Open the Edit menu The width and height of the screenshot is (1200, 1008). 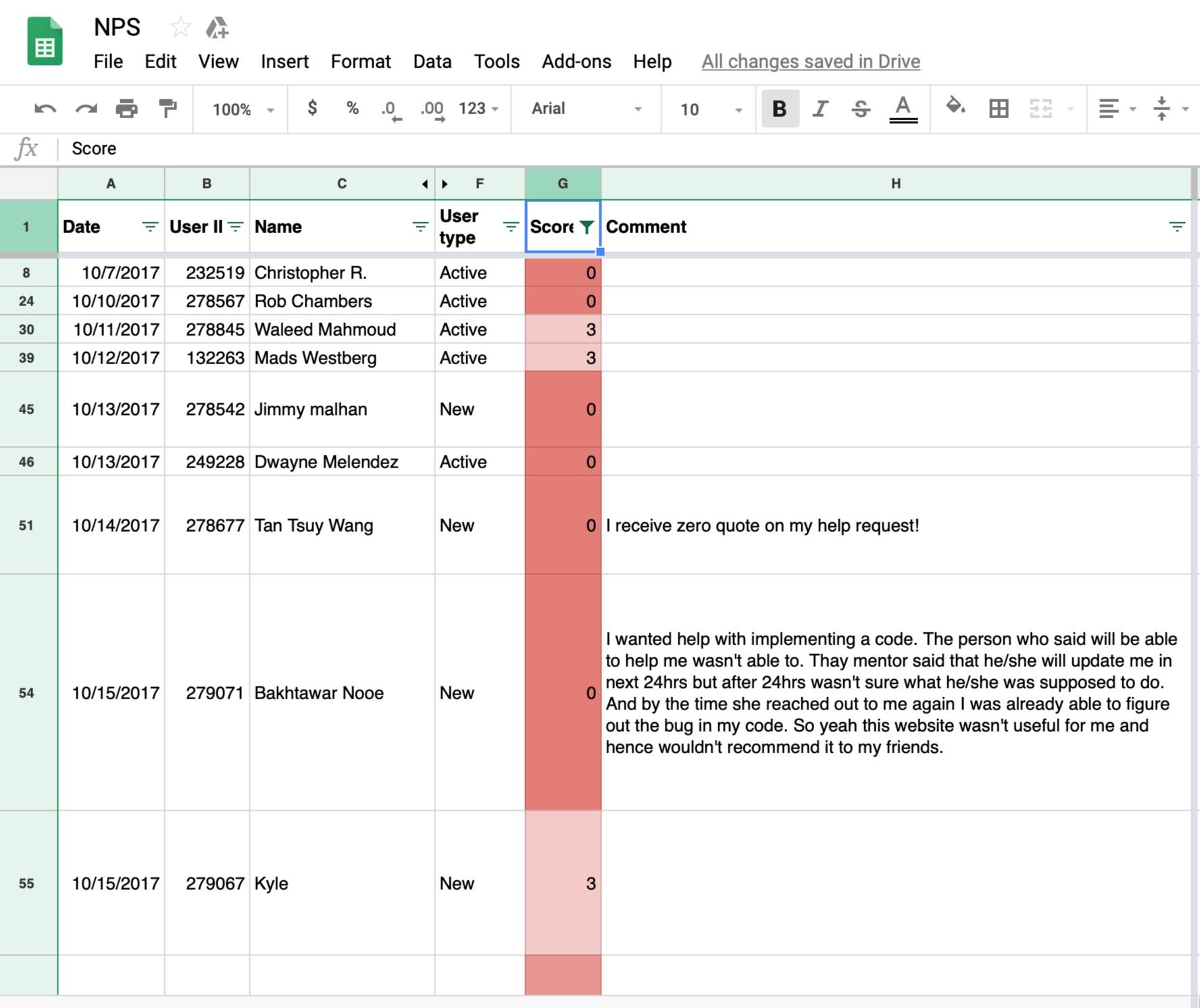point(160,61)
